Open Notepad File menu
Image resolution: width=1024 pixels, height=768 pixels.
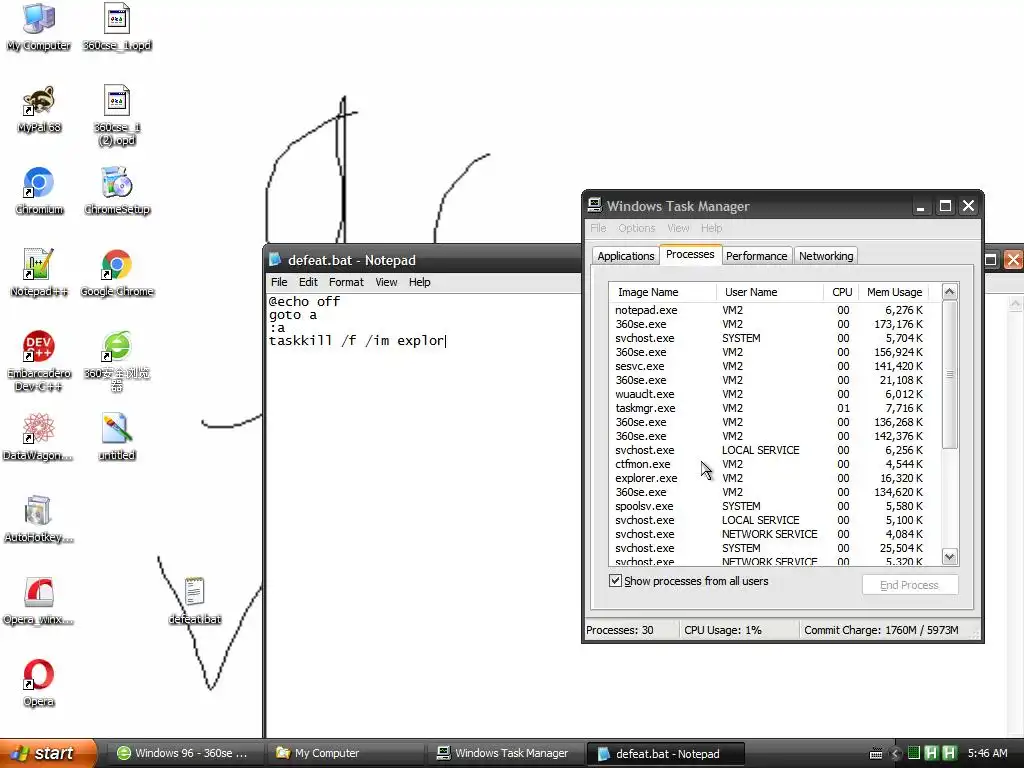pyautogui.click(x=279, y=282)
